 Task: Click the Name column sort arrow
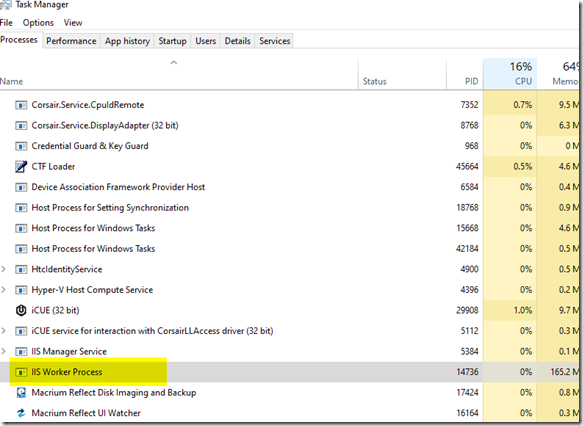click(174, 62)
